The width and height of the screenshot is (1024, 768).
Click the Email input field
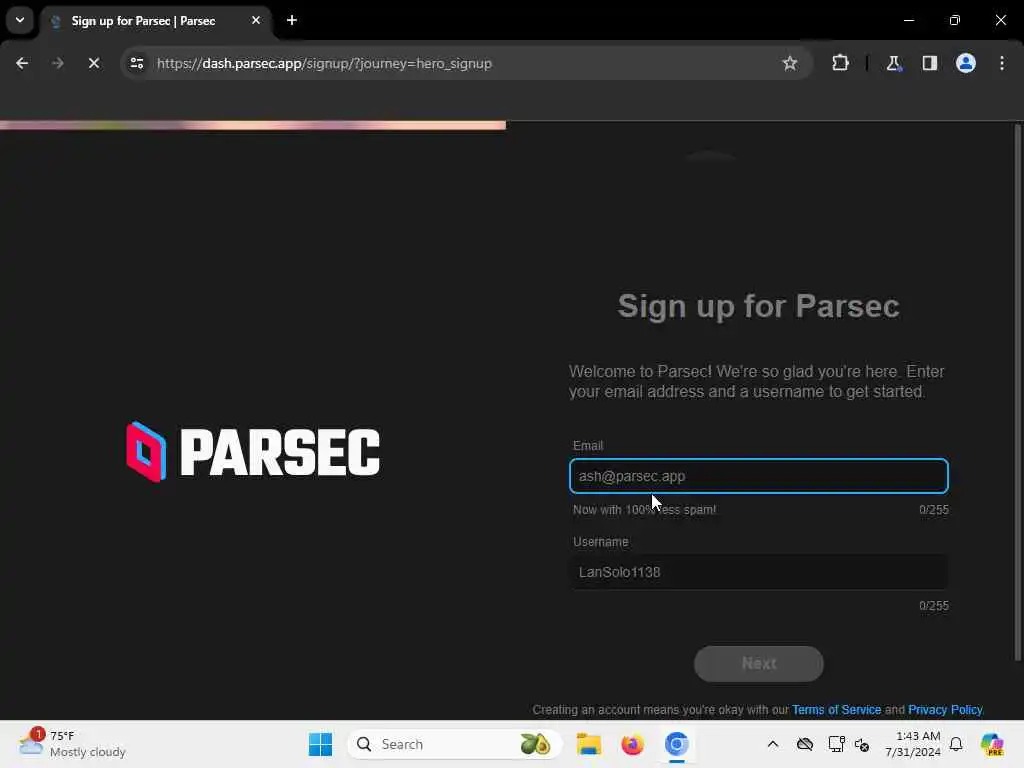click(758, 476)
